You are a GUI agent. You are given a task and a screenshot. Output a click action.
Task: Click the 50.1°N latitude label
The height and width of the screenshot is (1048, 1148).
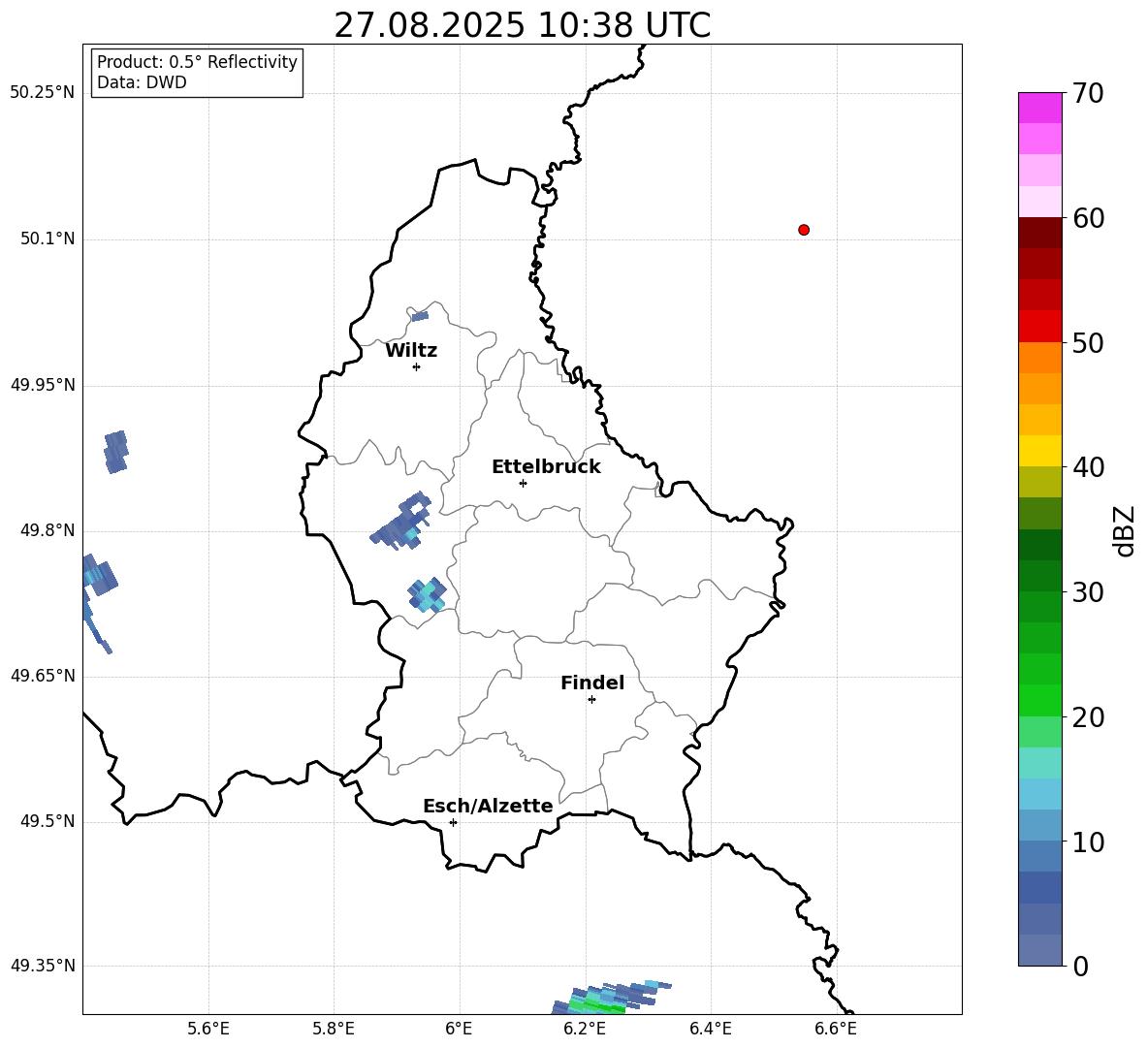48,239
